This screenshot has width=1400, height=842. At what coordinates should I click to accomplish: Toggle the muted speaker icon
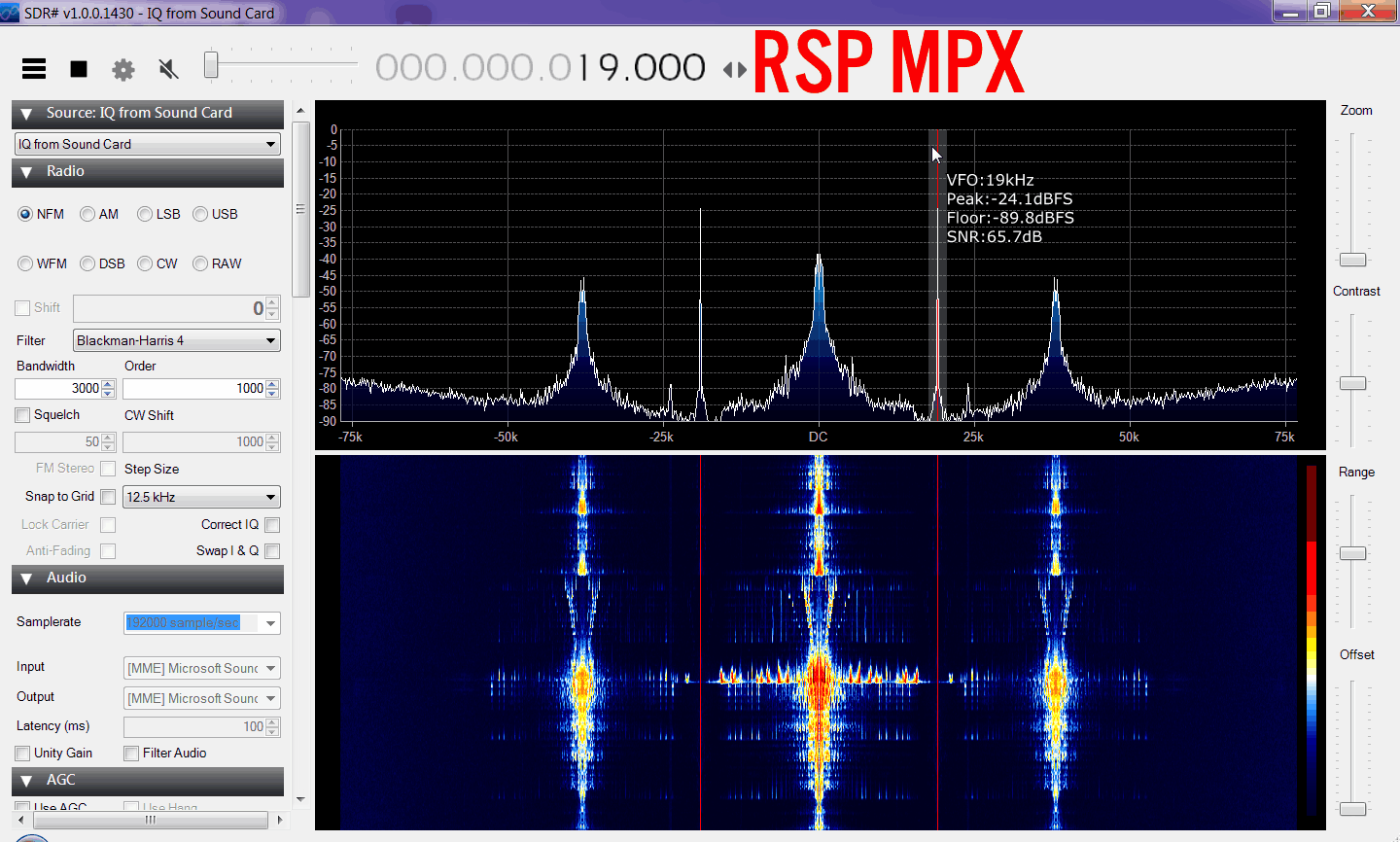(x=168, y=69)
